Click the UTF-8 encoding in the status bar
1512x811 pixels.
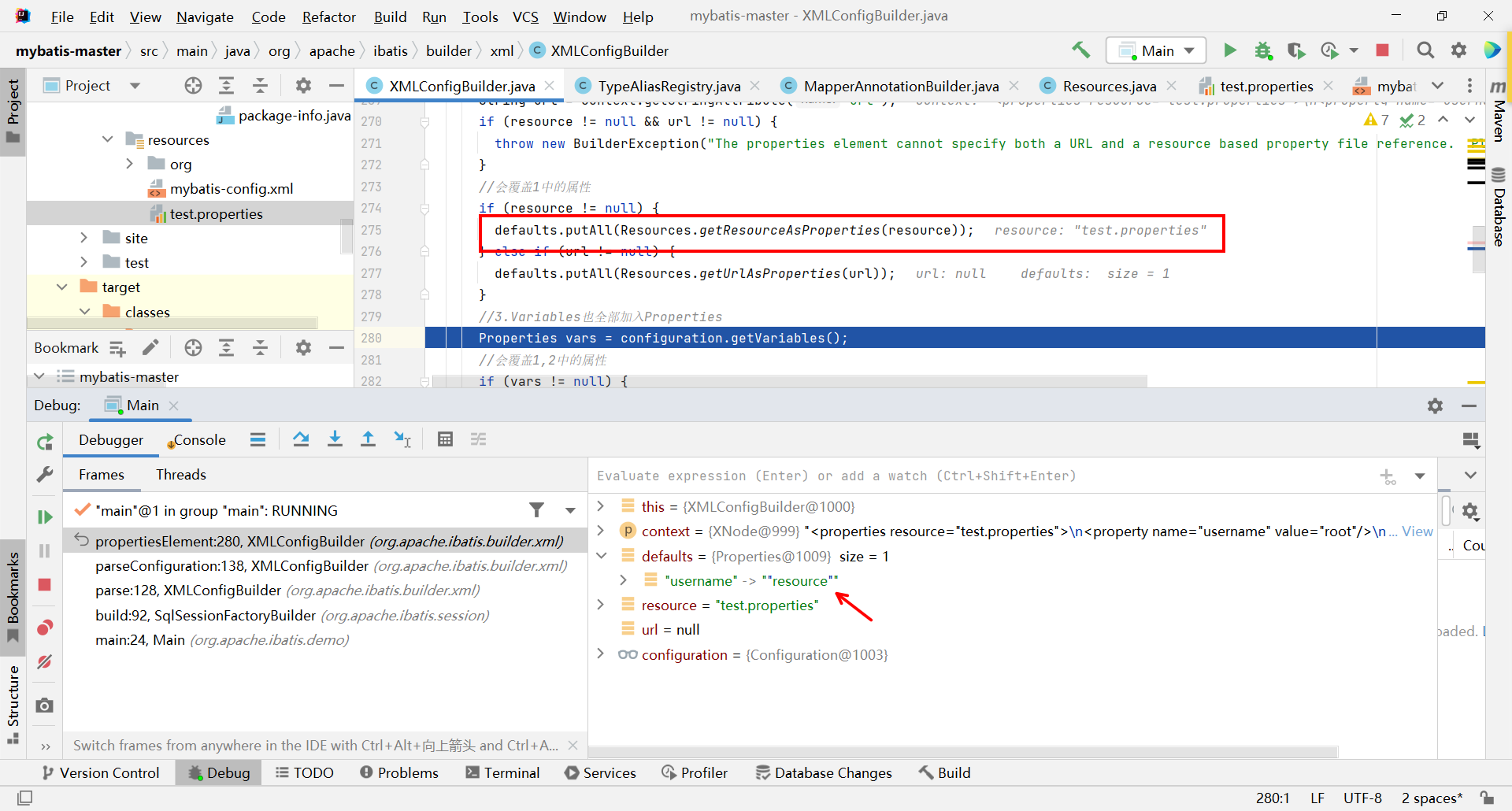[x=1362, y=798]
